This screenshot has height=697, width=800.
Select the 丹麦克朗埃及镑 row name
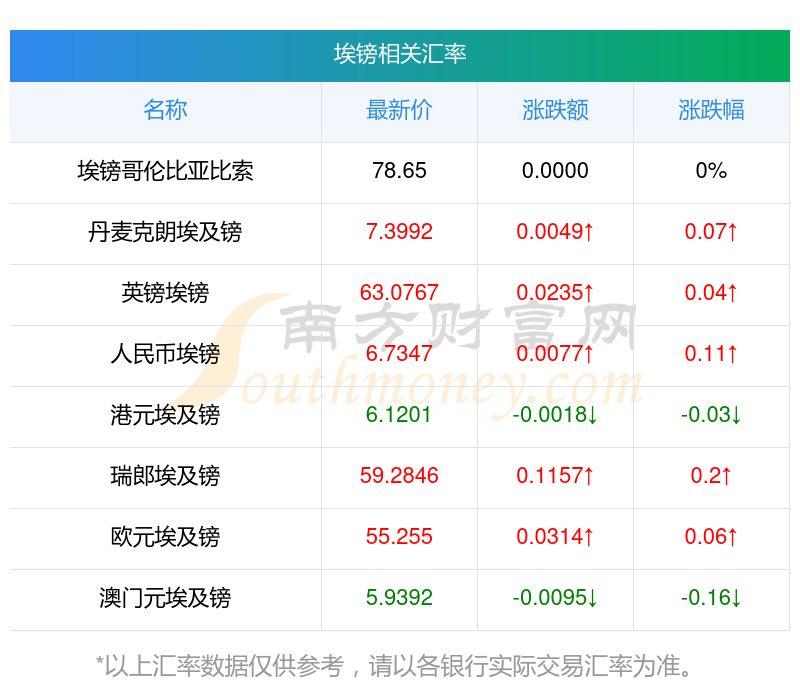pyautogui.click(x=165, y=232)
